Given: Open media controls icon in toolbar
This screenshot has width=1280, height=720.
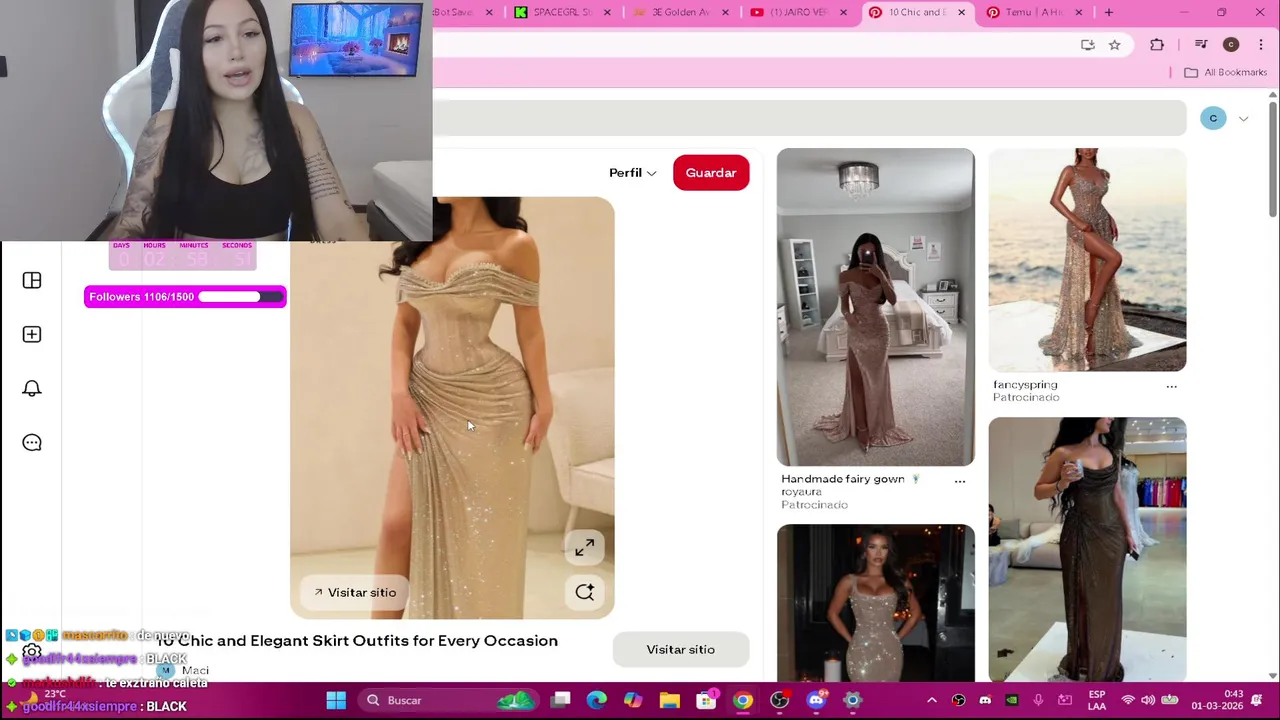Looking at the screenshot, I should 1201,44.
